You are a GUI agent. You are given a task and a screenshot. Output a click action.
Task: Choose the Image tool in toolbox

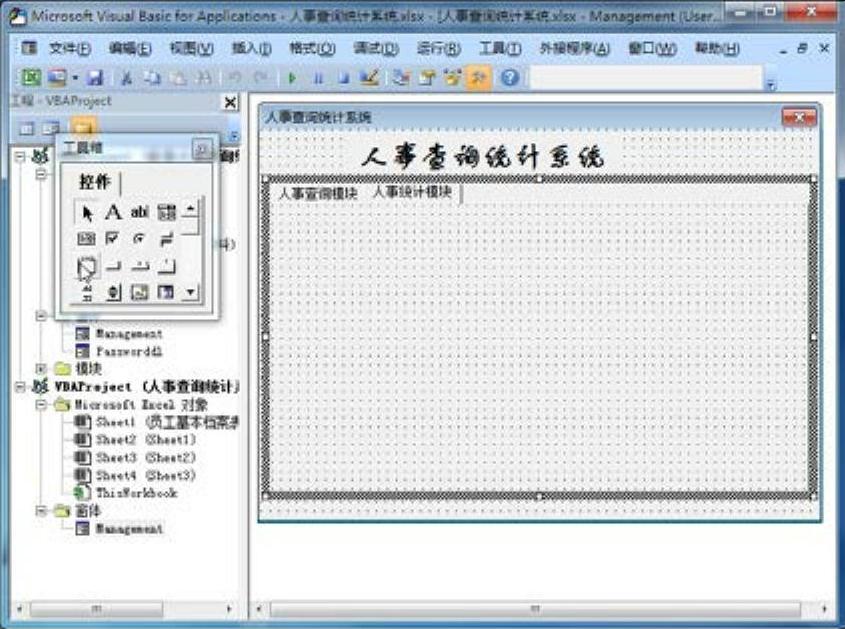point(140,293)
